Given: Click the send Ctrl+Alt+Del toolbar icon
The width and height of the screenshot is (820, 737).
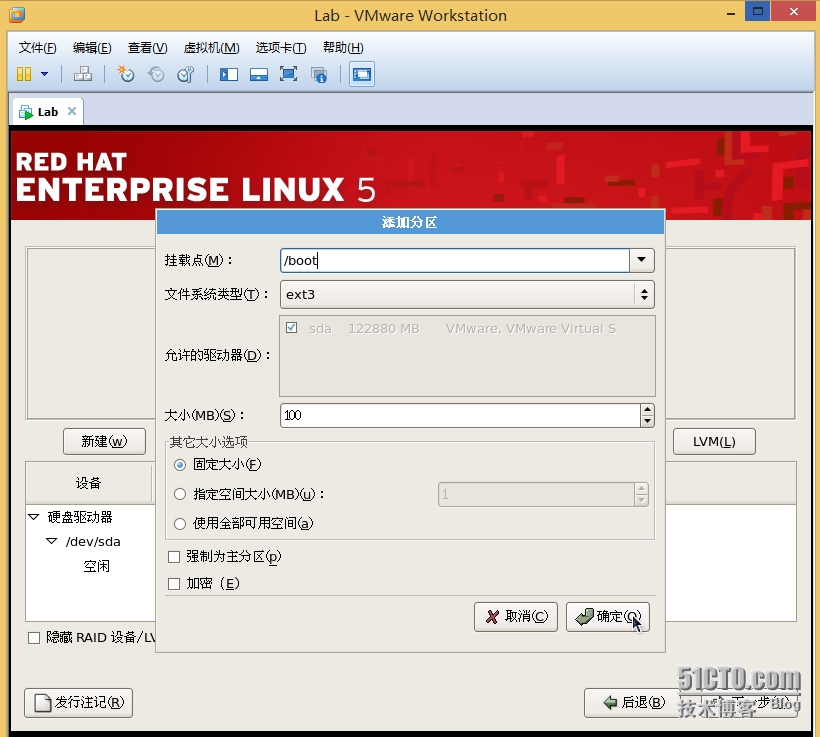Looking at the screenshot, I should pyautogui.click(x=83, y=74).
